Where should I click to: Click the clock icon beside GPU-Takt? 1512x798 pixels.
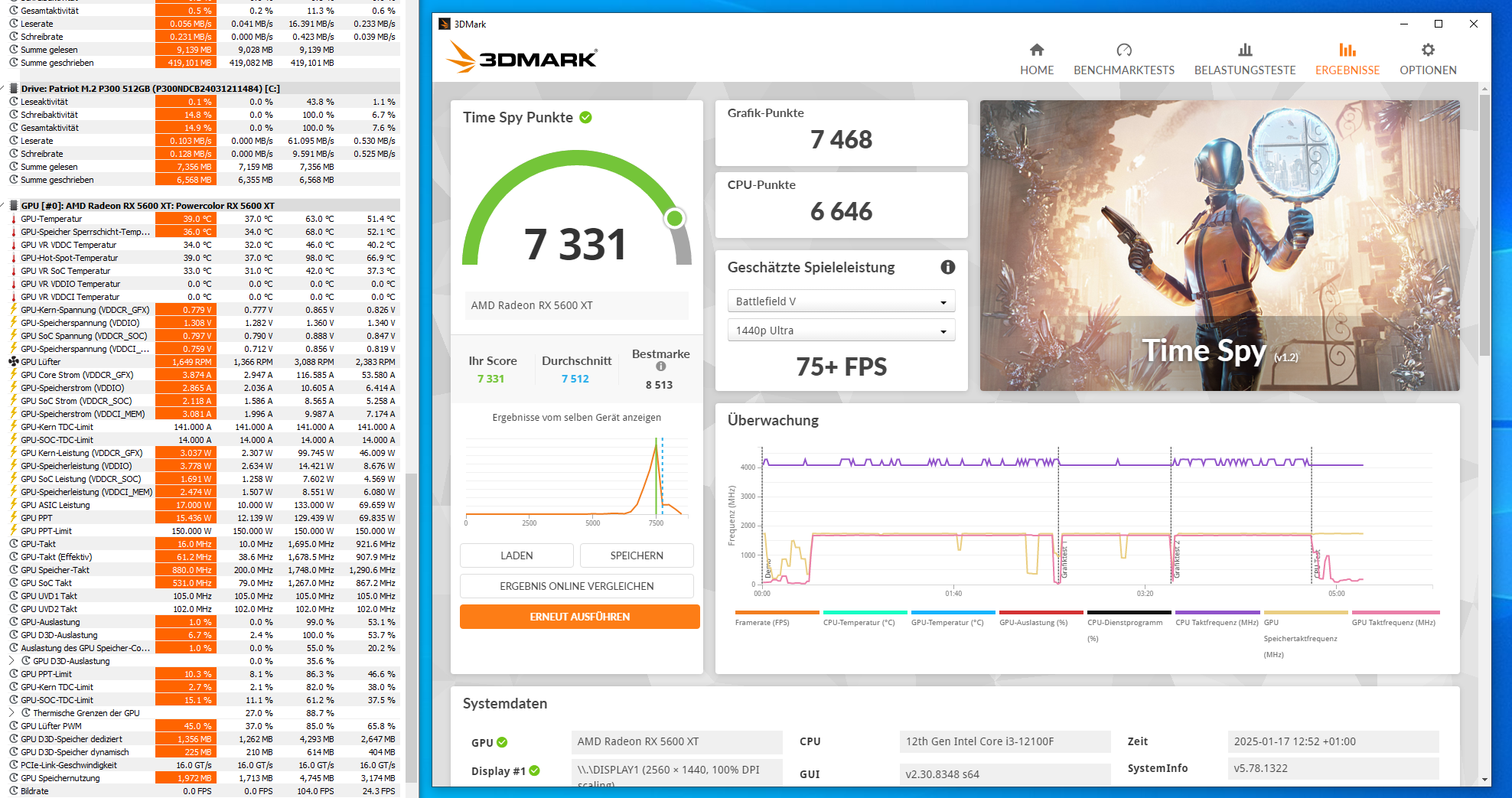click(x=14, y=544)
